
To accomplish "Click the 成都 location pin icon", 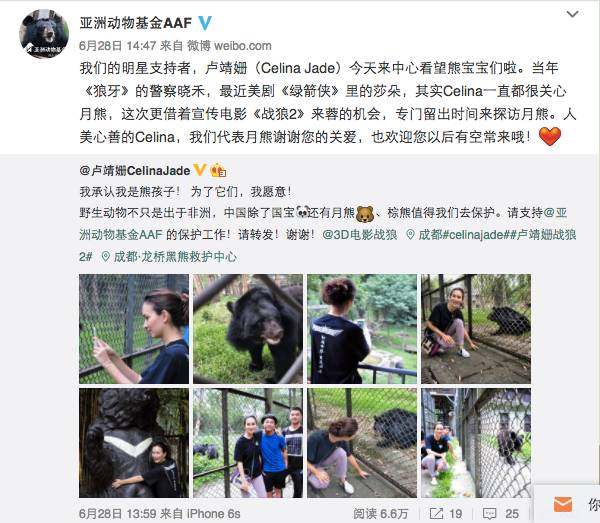I will (x=410, y=235).
